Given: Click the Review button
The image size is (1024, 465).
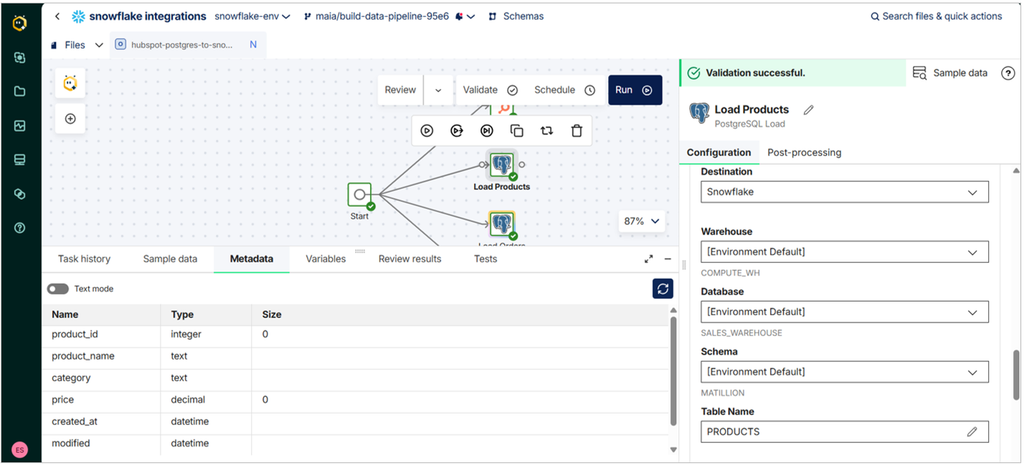Looking at the screenshot, I should (400, 90).
